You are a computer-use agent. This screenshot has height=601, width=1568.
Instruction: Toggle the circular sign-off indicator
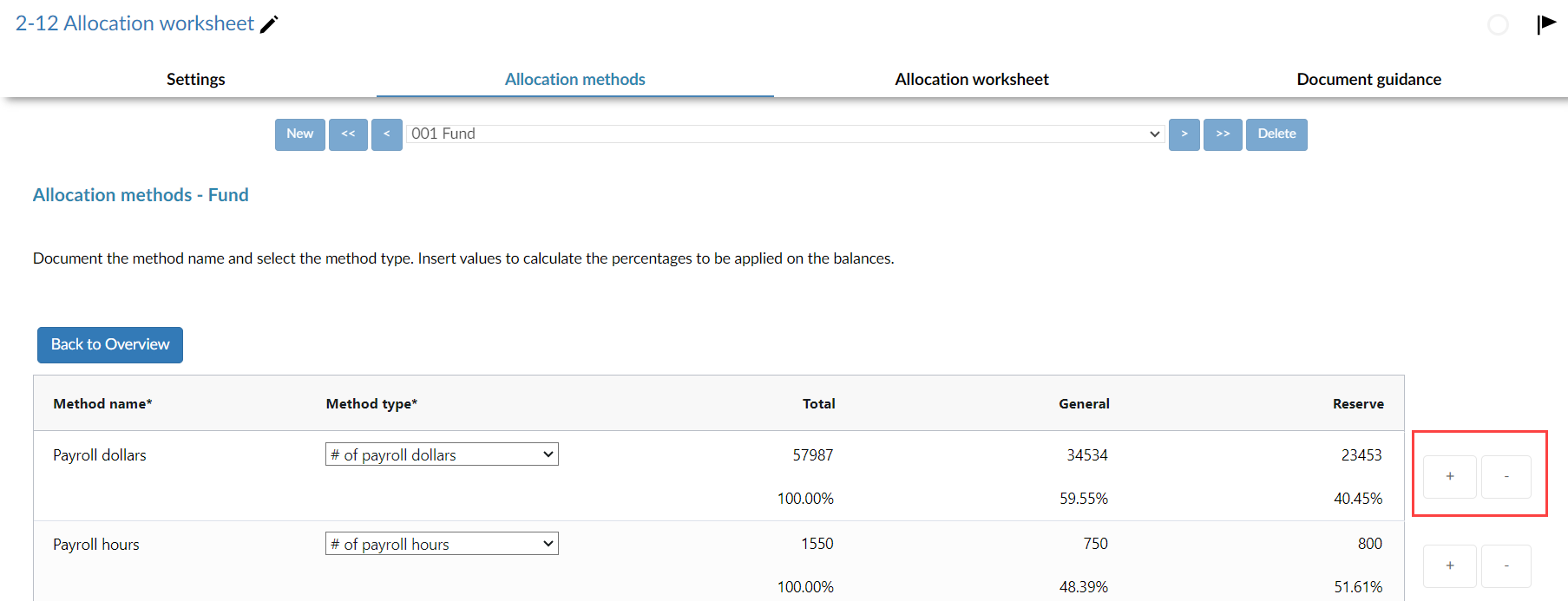point(1498,25)
